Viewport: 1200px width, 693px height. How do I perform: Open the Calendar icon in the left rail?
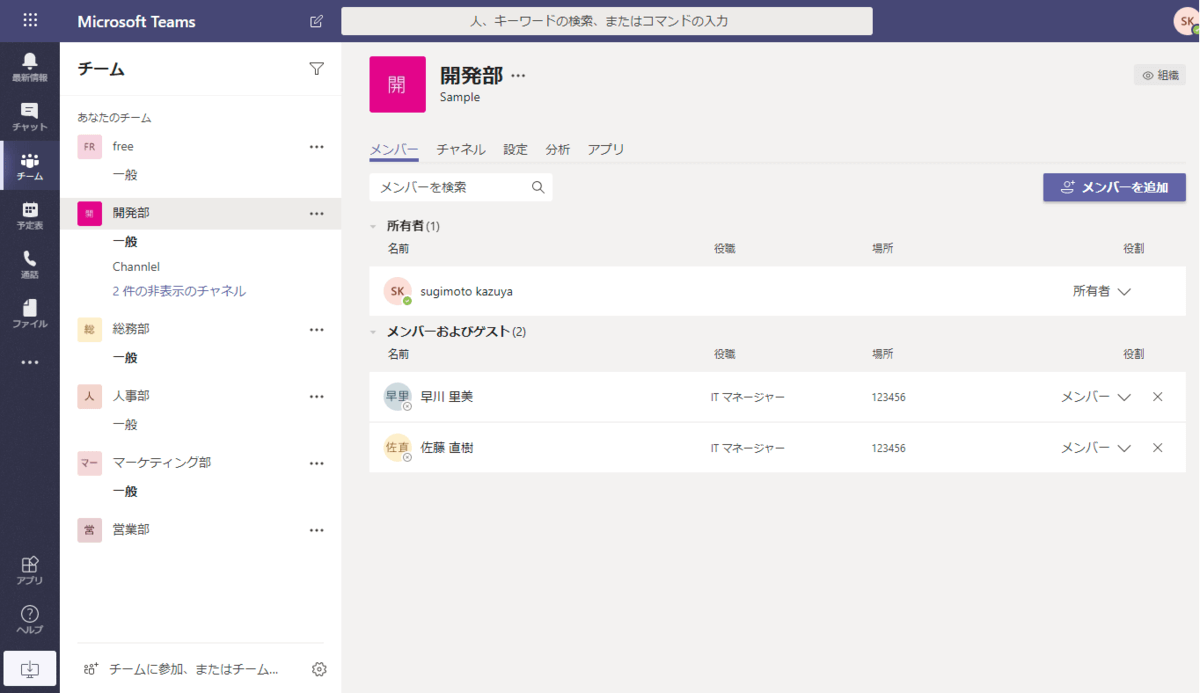click(x=30, y=215)
